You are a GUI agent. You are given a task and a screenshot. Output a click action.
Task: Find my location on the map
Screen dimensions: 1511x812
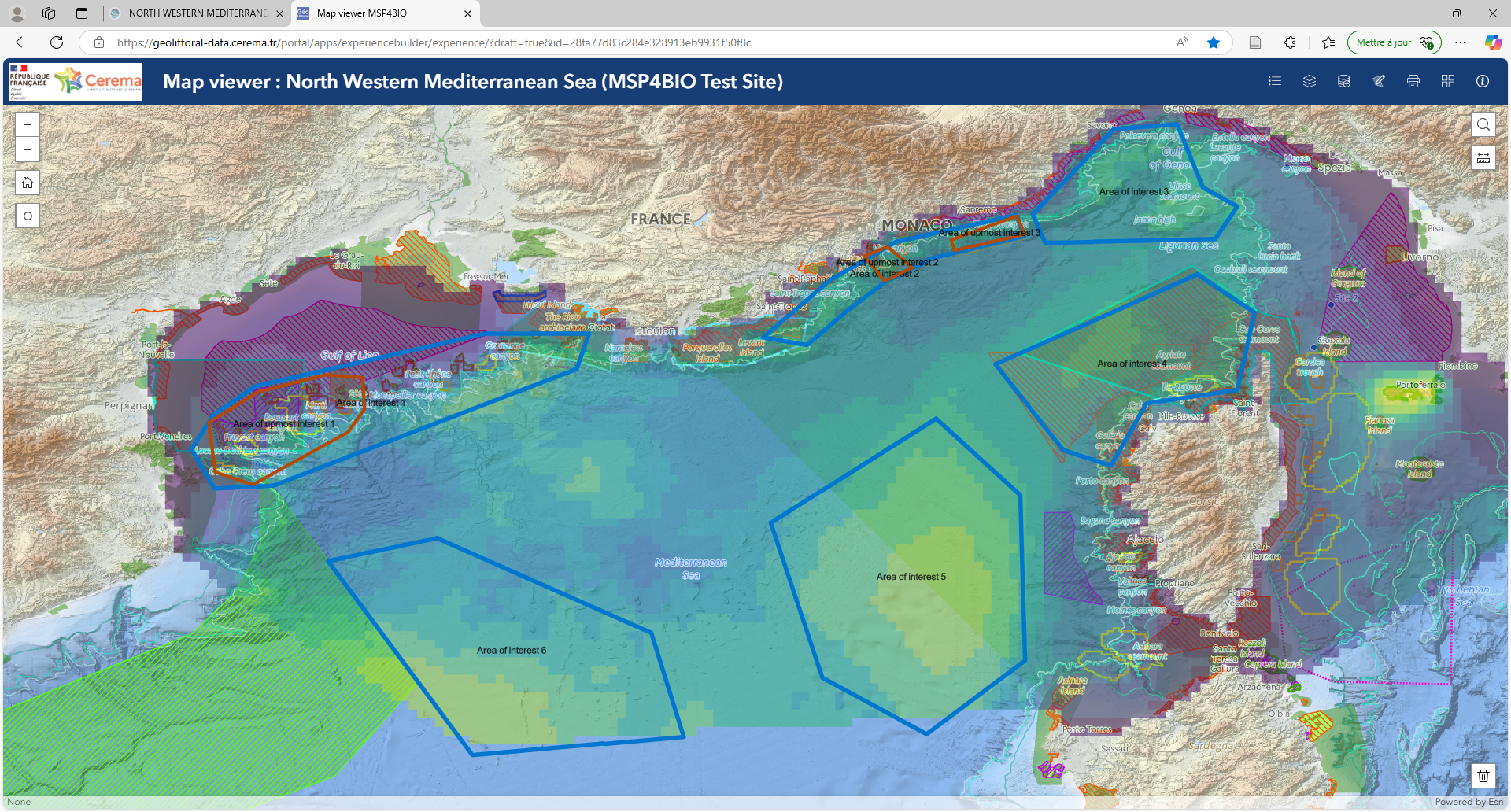(x=28, y=216)
